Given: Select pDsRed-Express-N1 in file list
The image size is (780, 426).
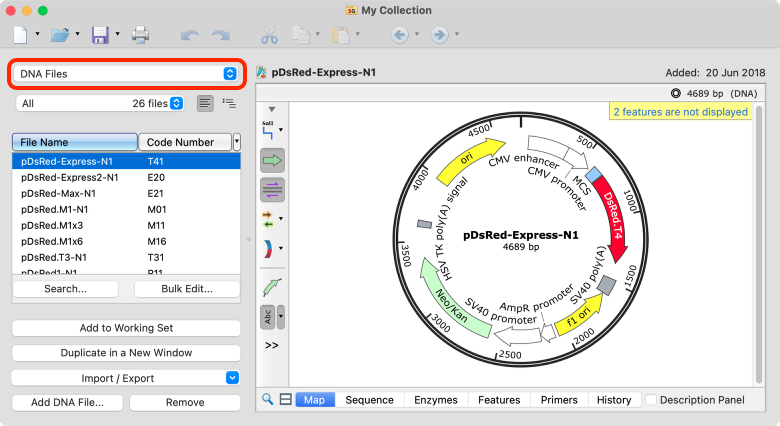Looking at the screenshot, I should (x=126, y=161).
